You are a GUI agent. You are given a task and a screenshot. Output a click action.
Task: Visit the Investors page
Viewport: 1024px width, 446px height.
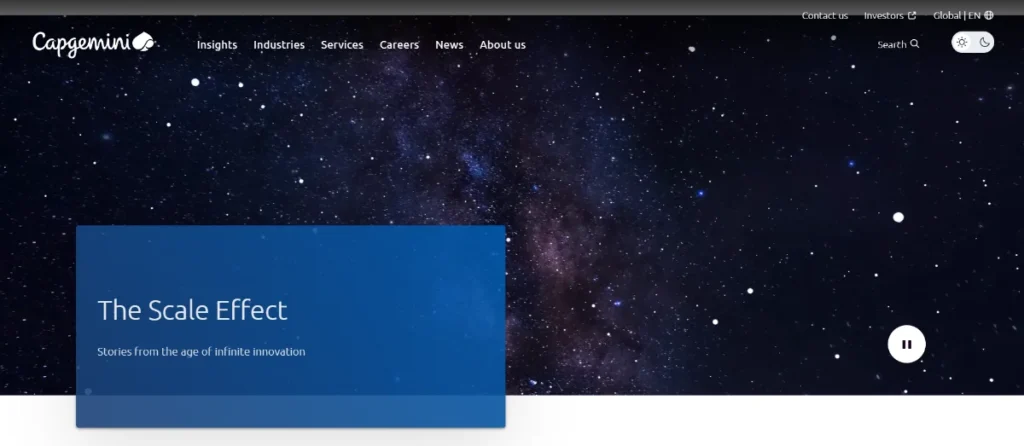click(x=883, y=15)
